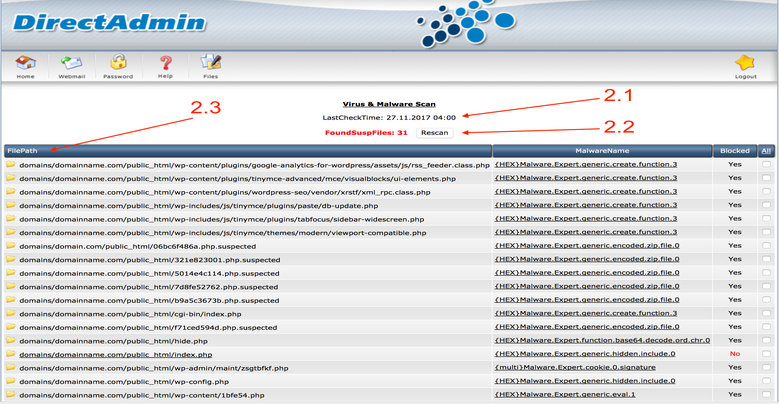Image resolution: width=779 pixels, height=404 pixels.
Task: Click the Logout star icon
Action: [x=745, y=64]
